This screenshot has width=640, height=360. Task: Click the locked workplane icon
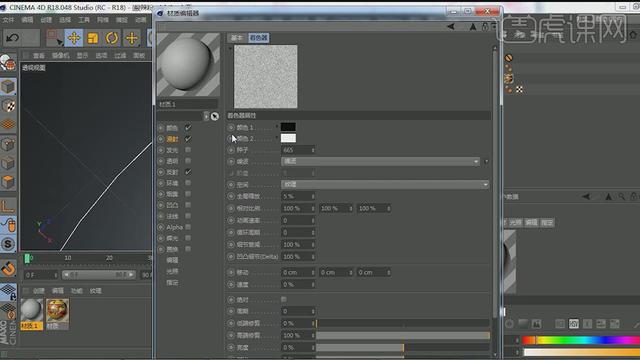click(8, 292)
